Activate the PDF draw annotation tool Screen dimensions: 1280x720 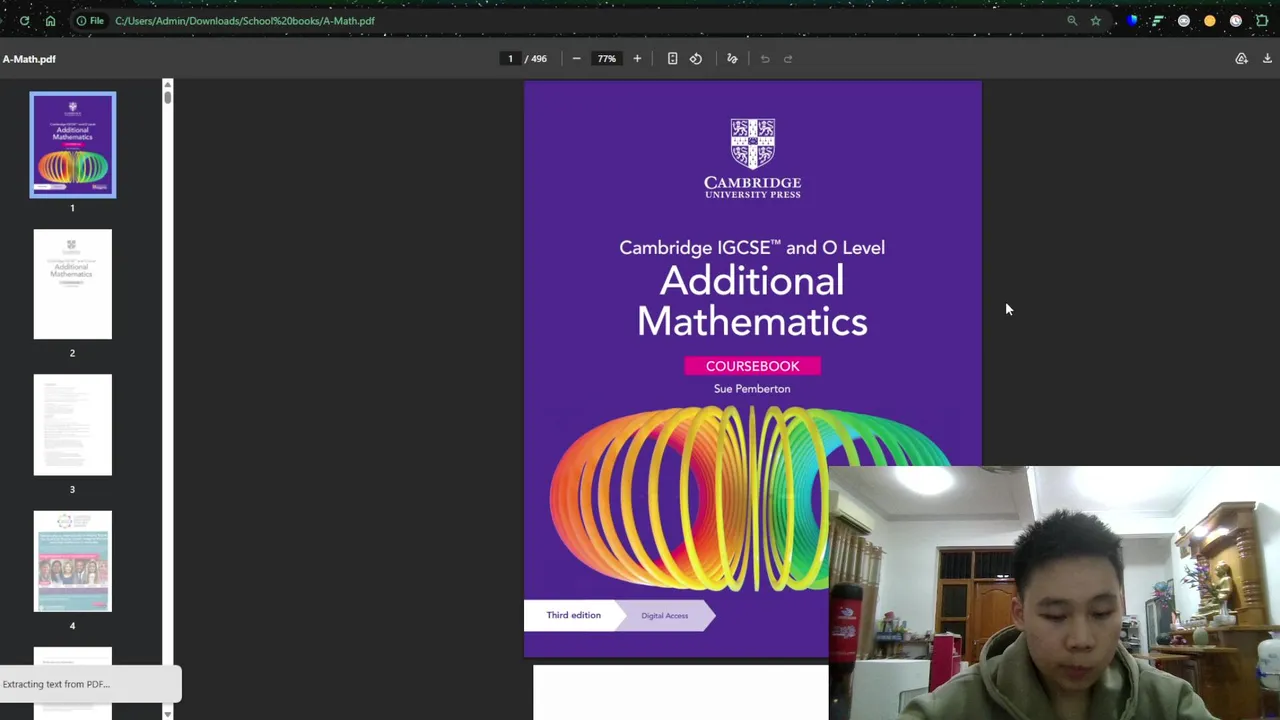coord(732,59)
